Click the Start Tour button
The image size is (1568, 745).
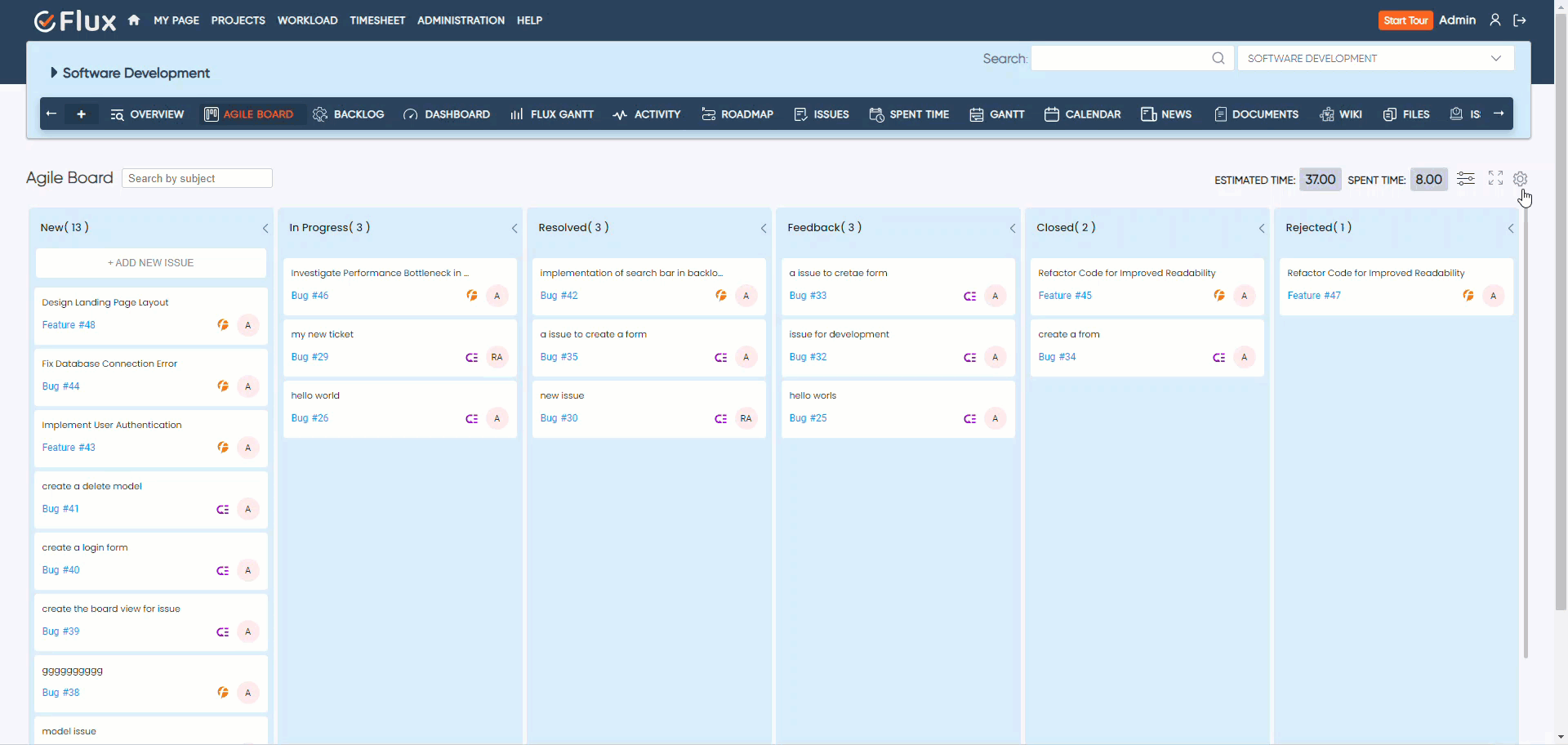coord(1405,20)
